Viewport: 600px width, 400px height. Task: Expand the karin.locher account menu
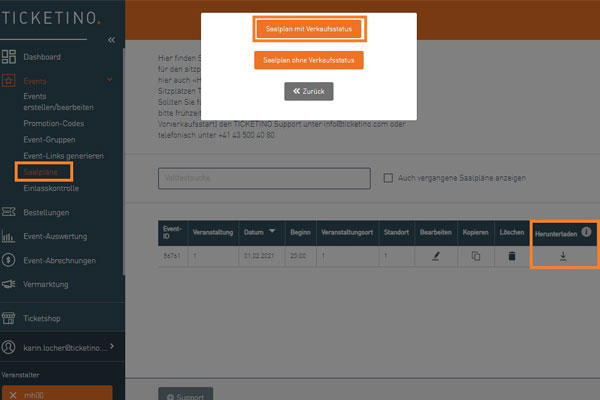[109, 346]
